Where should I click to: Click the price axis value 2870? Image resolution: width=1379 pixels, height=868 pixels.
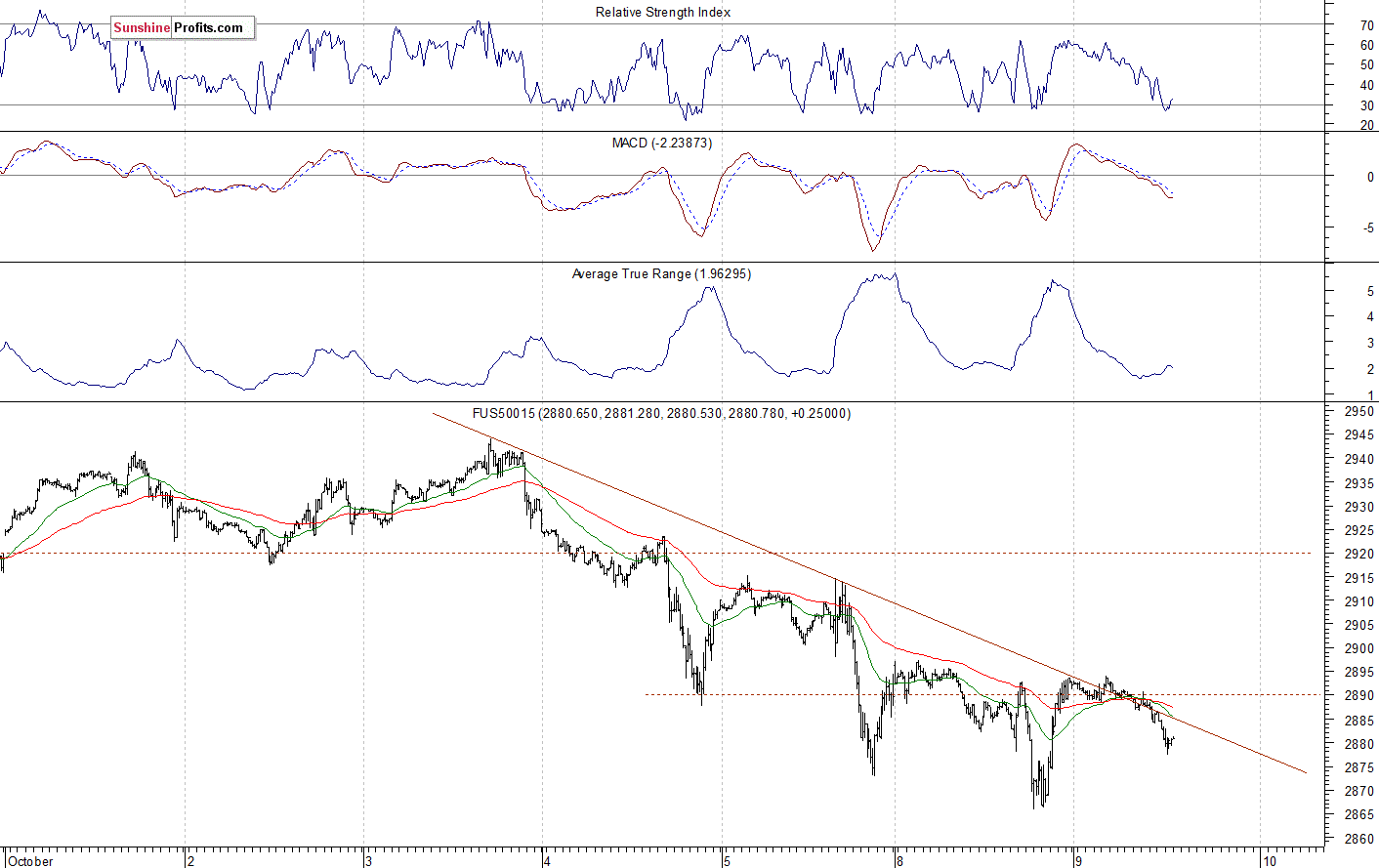1360,791
